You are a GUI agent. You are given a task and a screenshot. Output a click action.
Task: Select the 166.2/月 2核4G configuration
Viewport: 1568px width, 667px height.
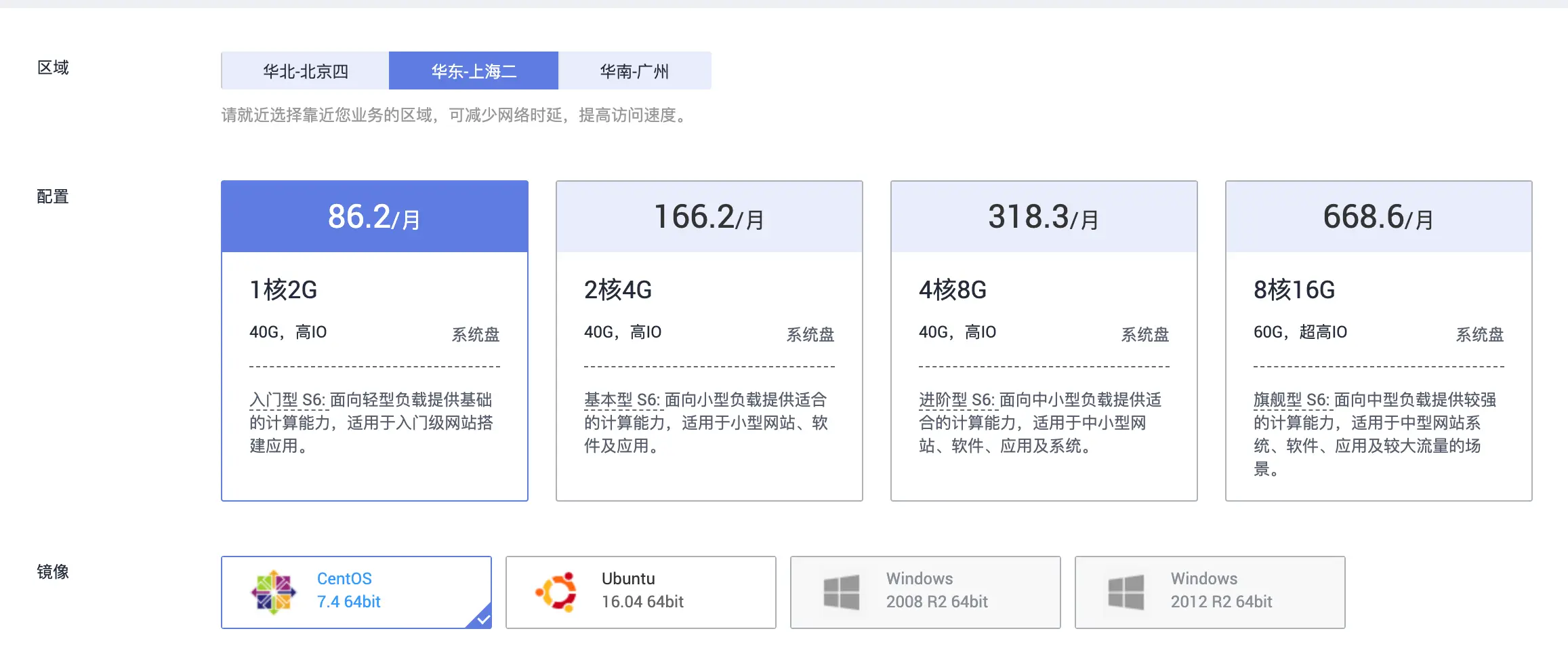(709, 339)
